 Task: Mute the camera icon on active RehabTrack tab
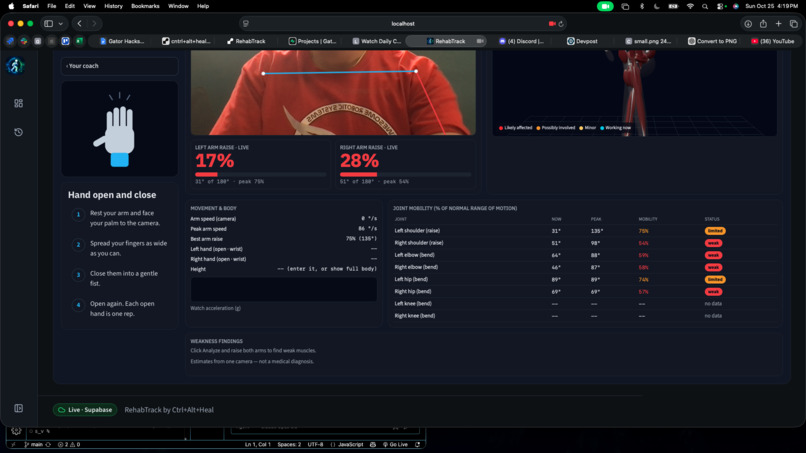(480, 41)
